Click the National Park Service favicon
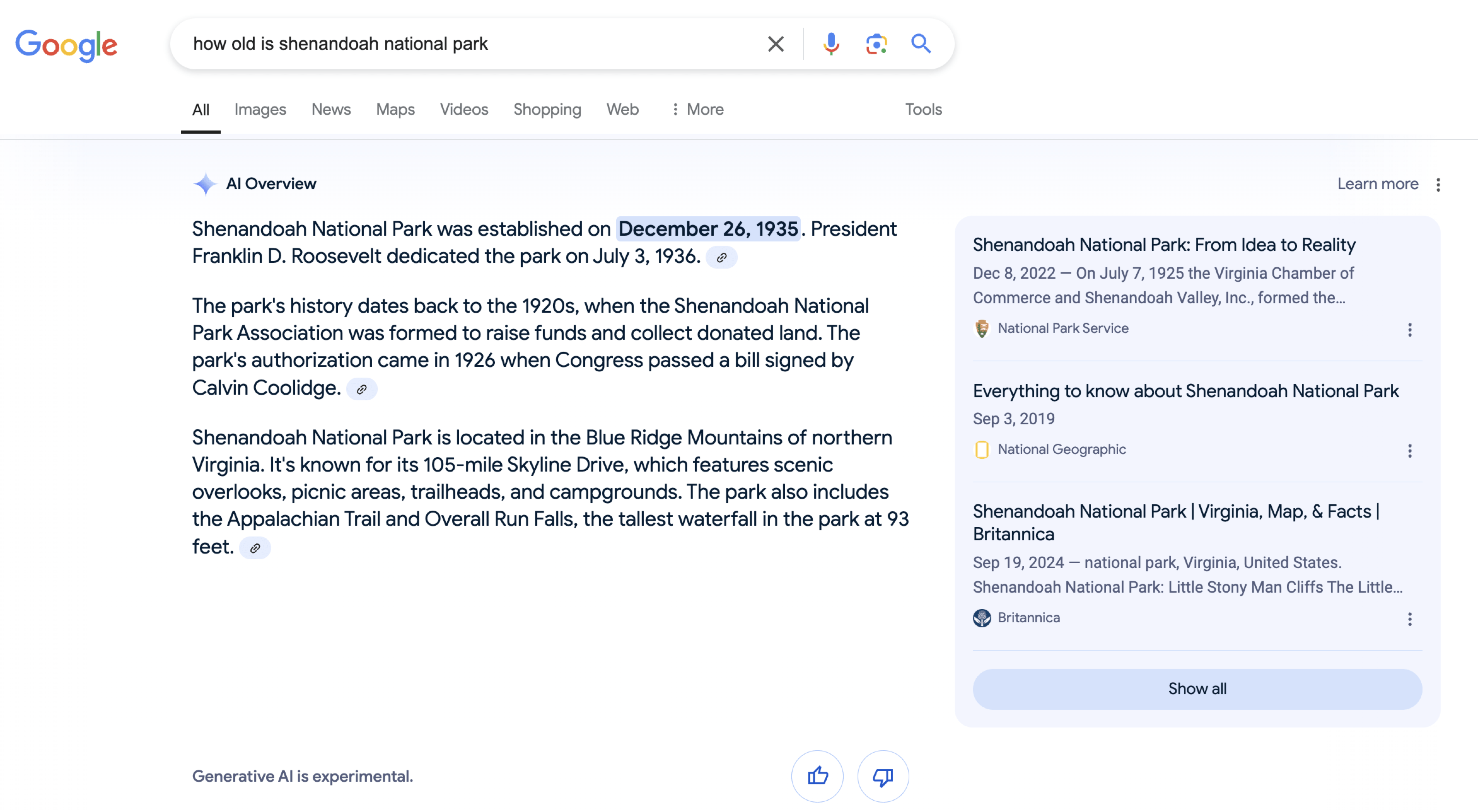This screenshot has width=1478, height=812. (982, 328)
